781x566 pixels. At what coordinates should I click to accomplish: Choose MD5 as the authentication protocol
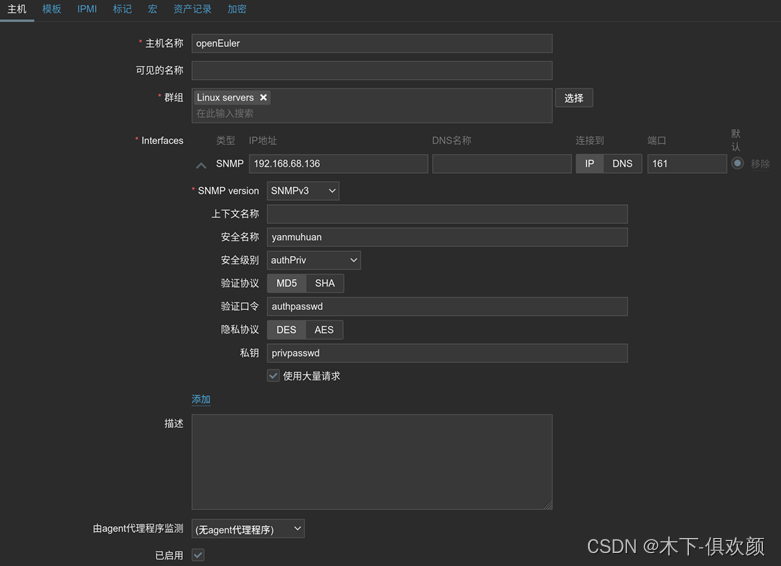(286, 283)
